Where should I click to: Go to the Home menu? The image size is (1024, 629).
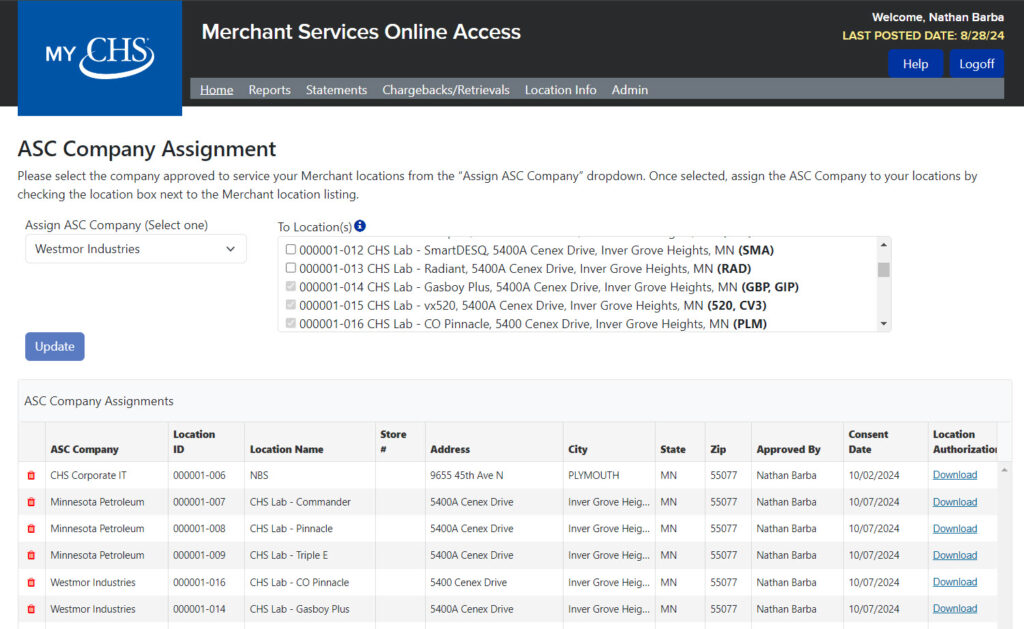[216, 89]
